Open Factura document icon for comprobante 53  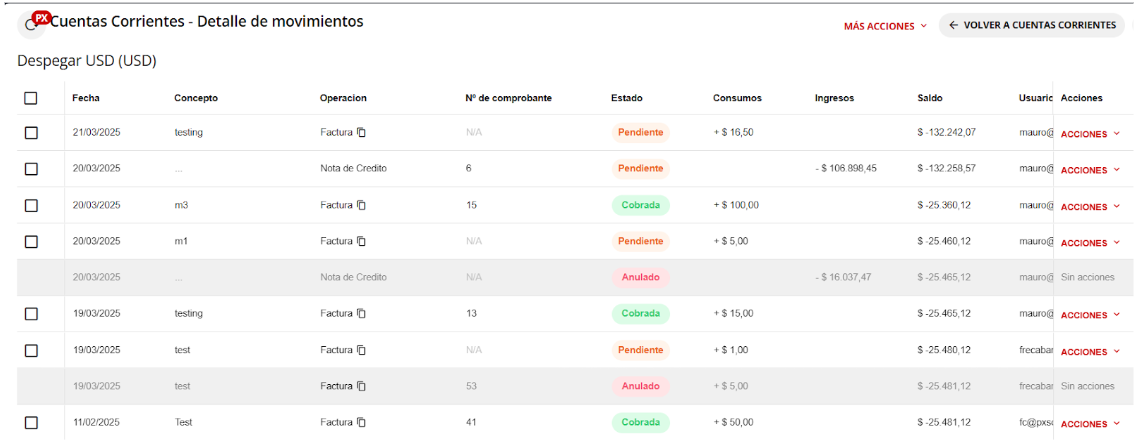[362, 386]
